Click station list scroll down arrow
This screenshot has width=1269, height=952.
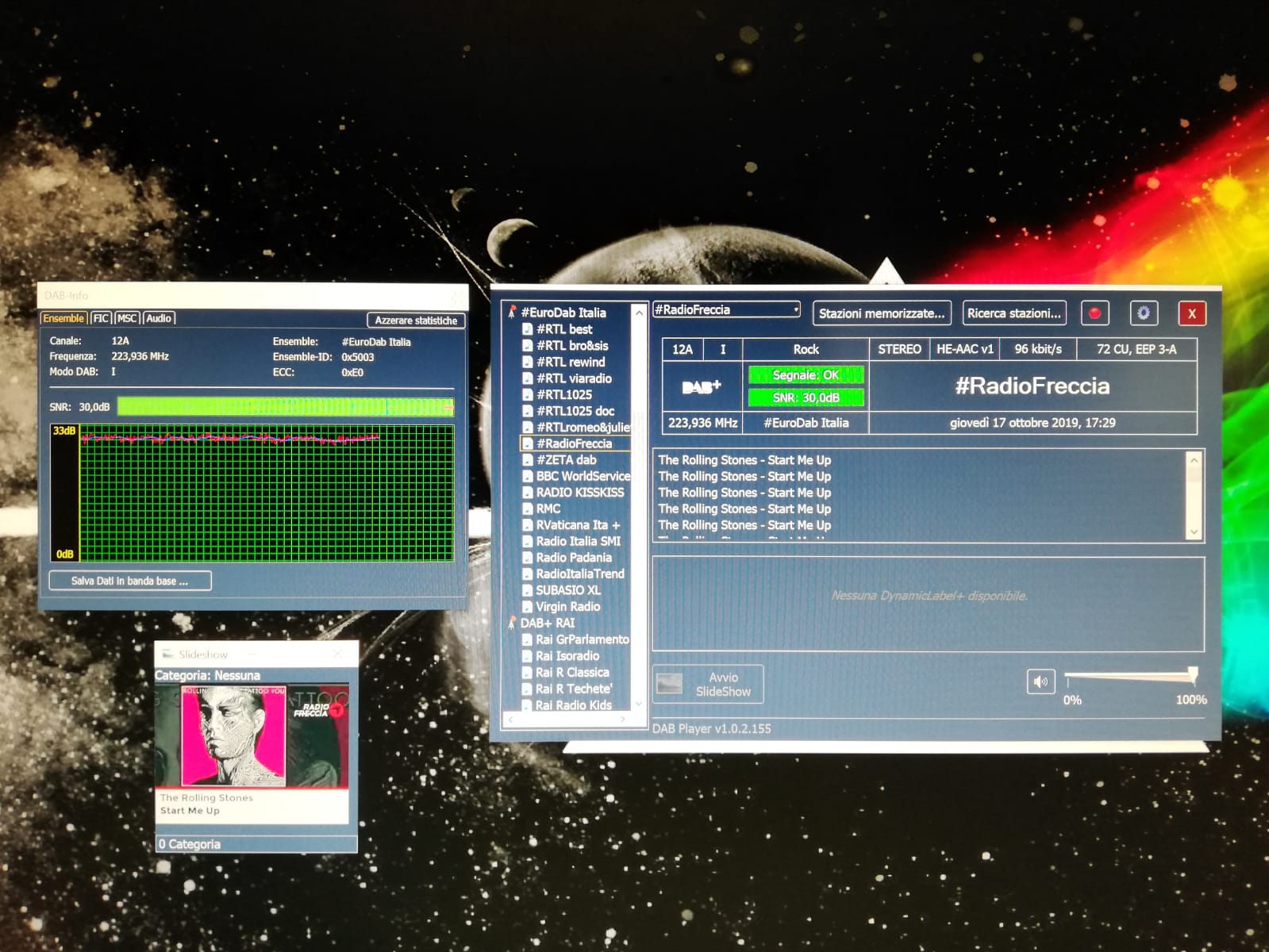click(x=639, y=704)
